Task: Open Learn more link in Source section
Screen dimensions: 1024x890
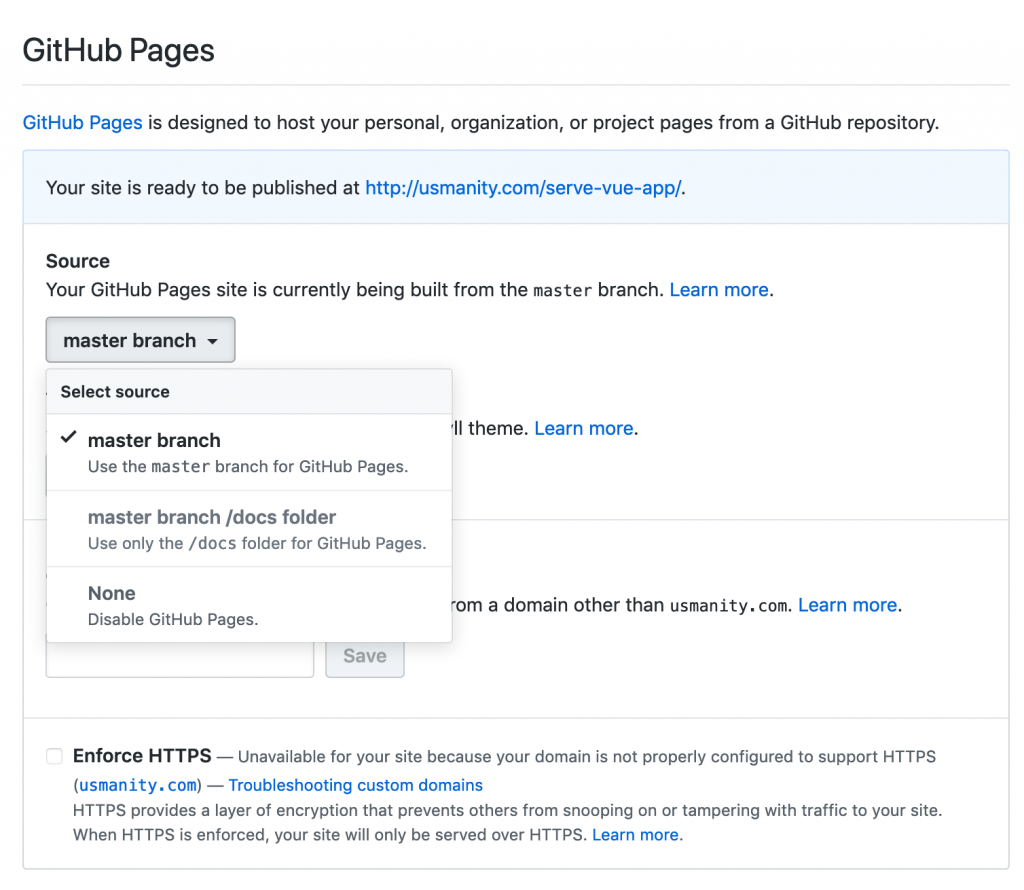Action: point(718,290)
